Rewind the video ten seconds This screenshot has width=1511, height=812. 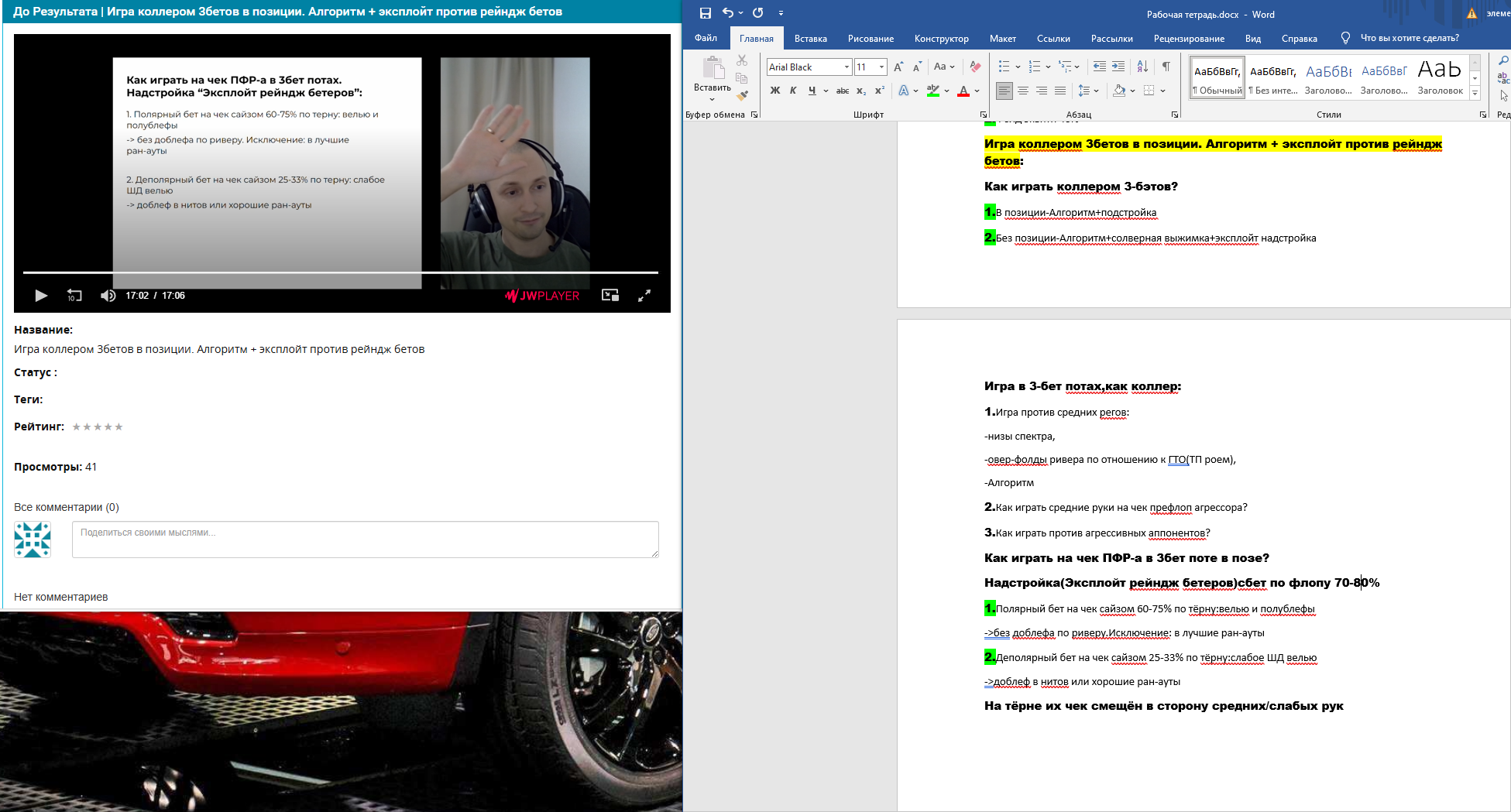pos(74,296)
